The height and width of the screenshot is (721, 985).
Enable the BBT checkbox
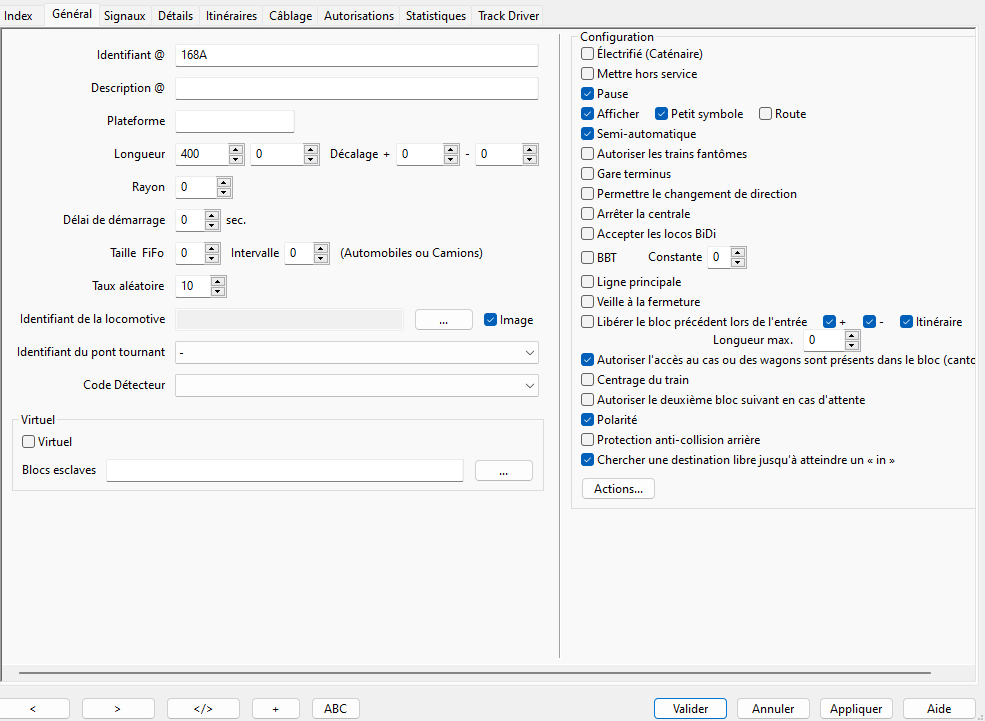pos(587,258)
